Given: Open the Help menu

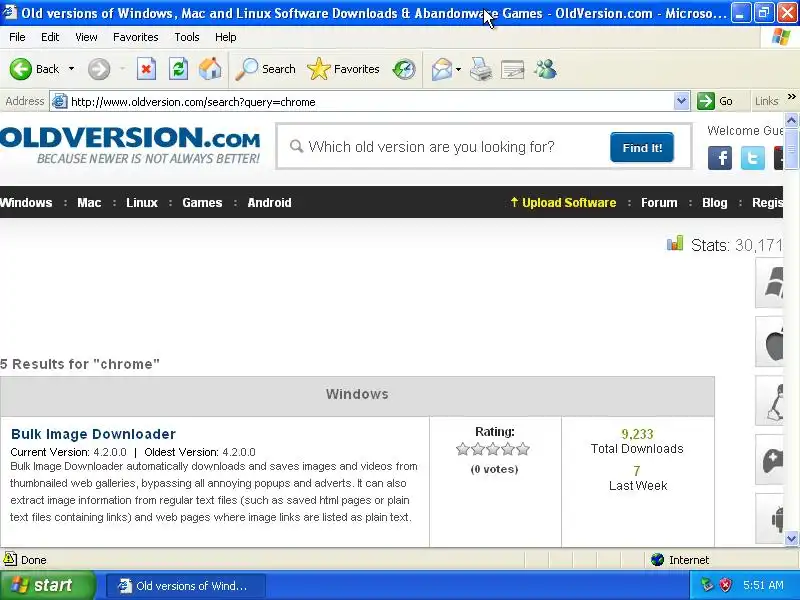Looking at the screenshot, I should (226, 37).
